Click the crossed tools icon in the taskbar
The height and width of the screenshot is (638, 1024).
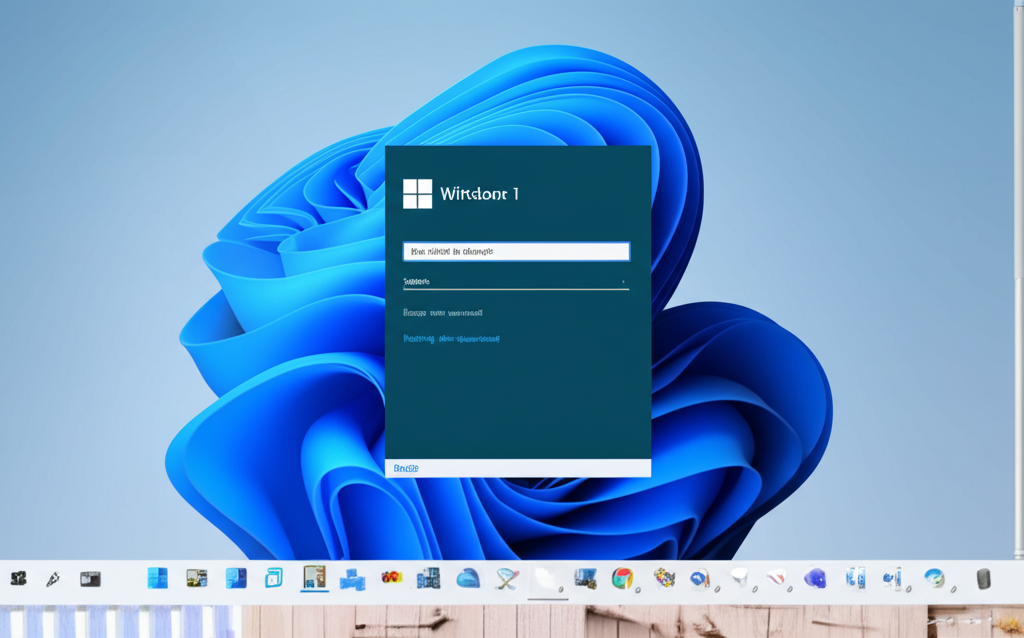[507, 579]
